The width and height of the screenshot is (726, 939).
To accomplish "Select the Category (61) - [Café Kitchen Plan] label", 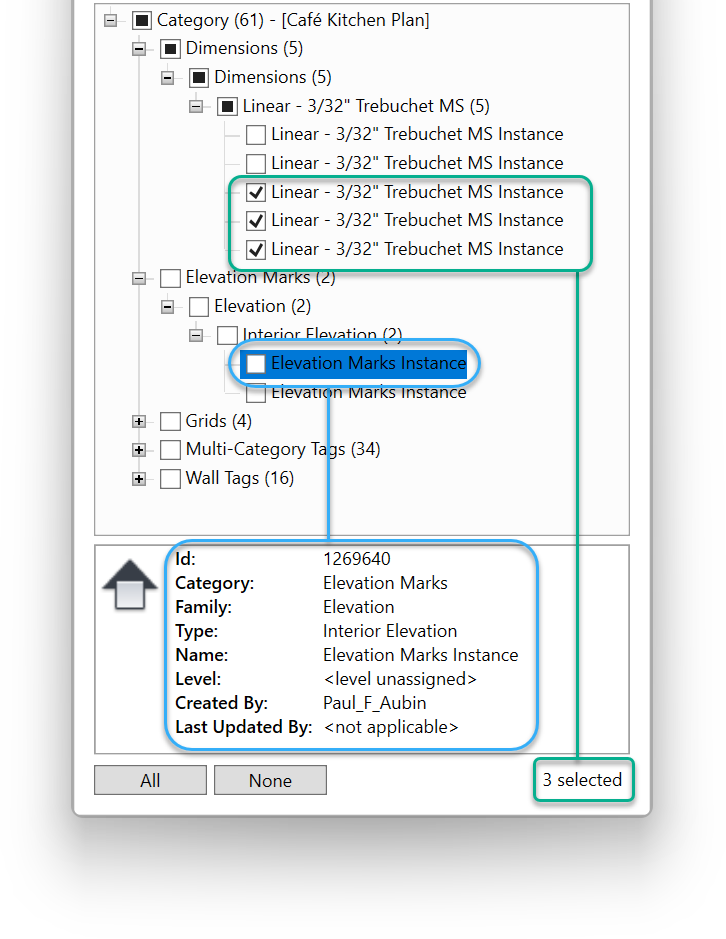I will (293, 20).
